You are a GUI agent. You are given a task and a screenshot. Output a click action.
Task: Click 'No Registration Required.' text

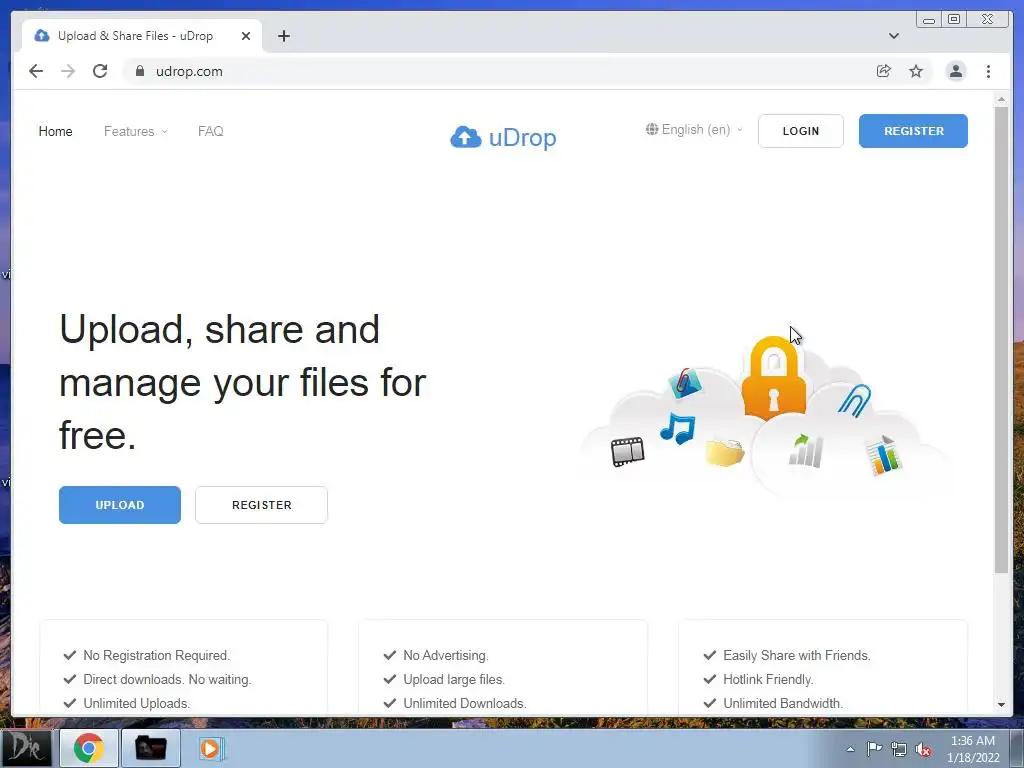pyautogui.click(x=157, y=655)
